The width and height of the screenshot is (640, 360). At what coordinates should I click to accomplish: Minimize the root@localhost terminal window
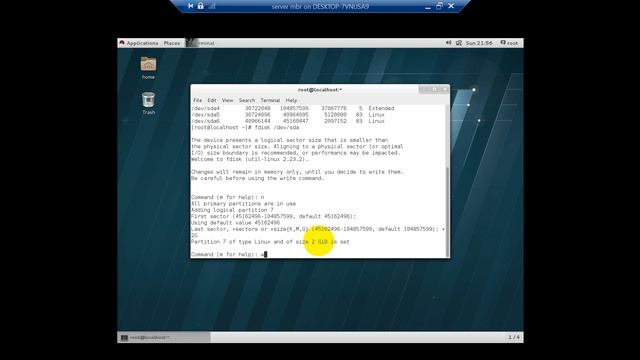(x=425, y=89)
